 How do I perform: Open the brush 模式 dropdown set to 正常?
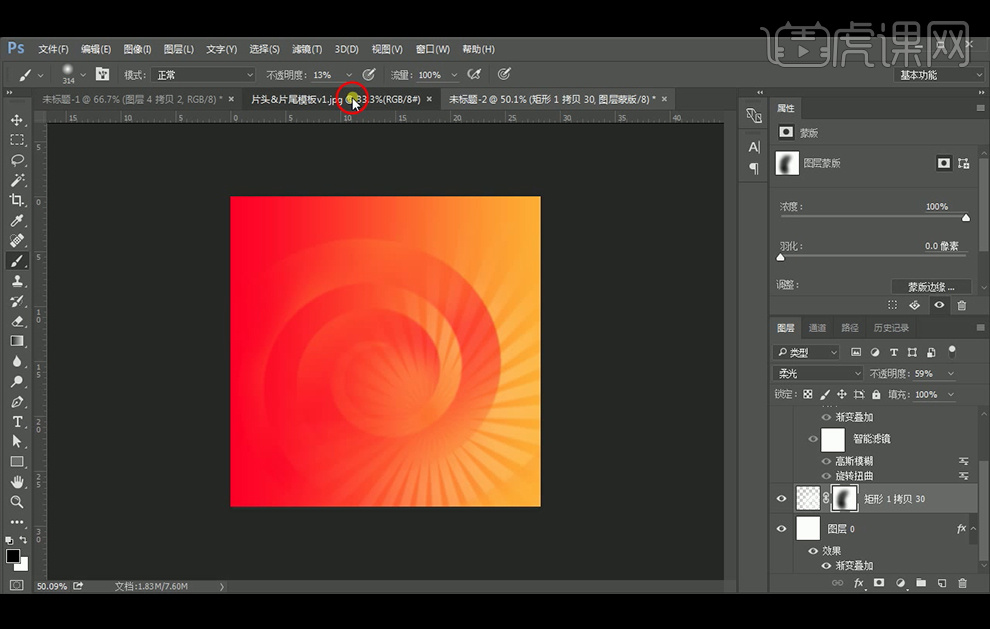[x=203, y=75]
